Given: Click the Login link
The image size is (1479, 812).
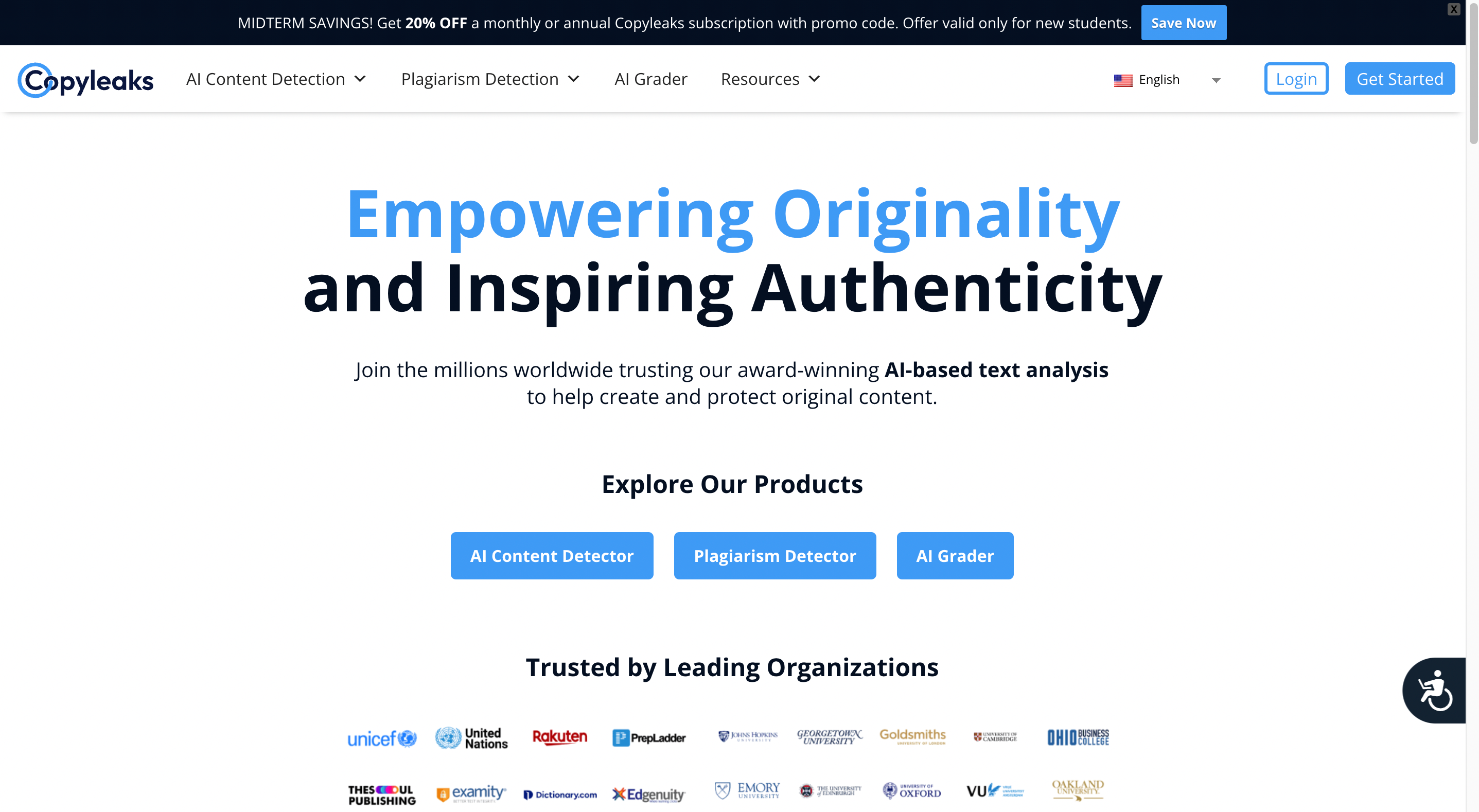Looking at the screenshot, I should point(1296,78).
